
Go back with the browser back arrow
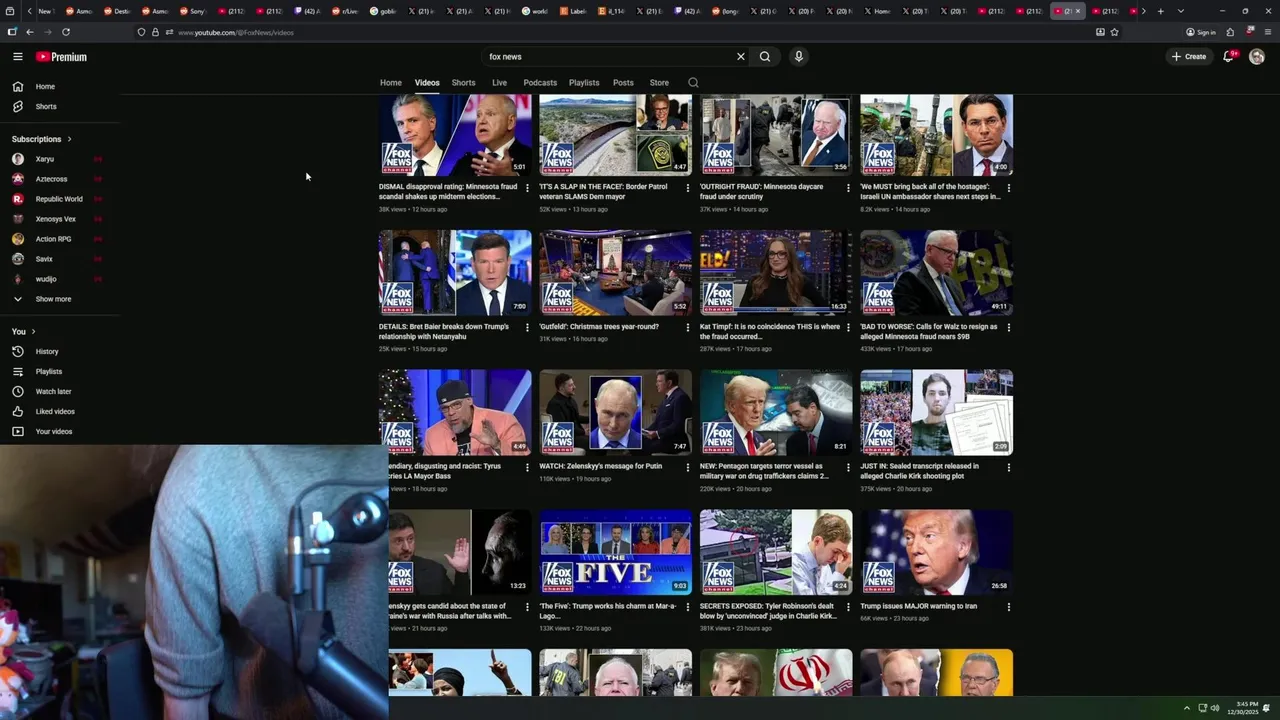[30, 32]
